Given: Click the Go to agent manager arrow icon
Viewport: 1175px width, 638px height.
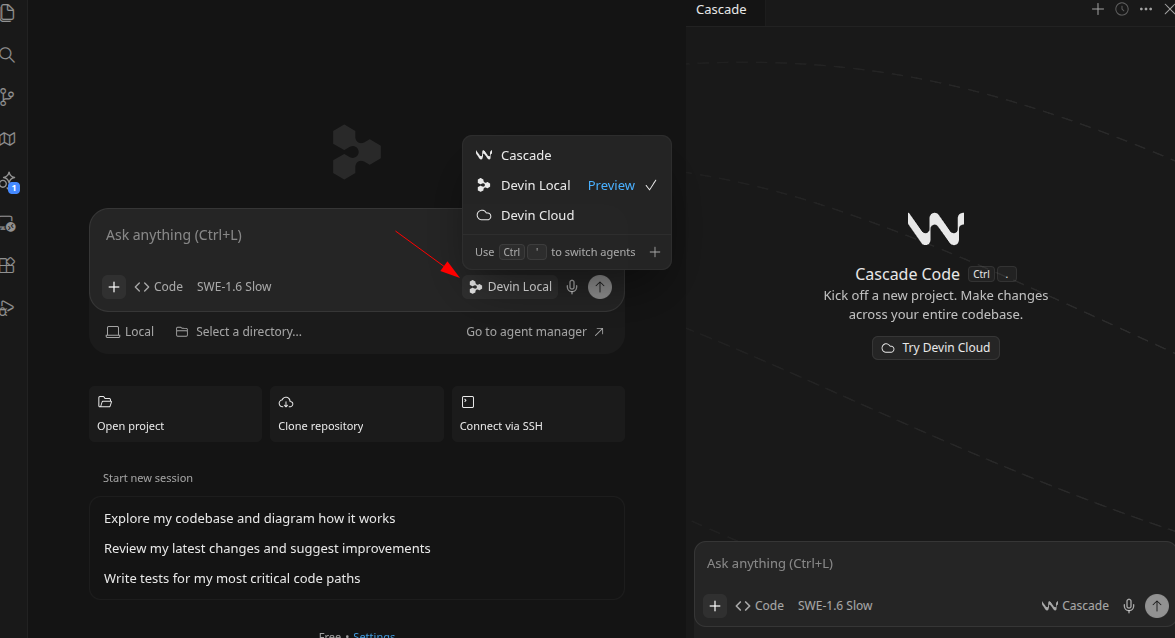Looking at the screenshot, I should 599,331.
